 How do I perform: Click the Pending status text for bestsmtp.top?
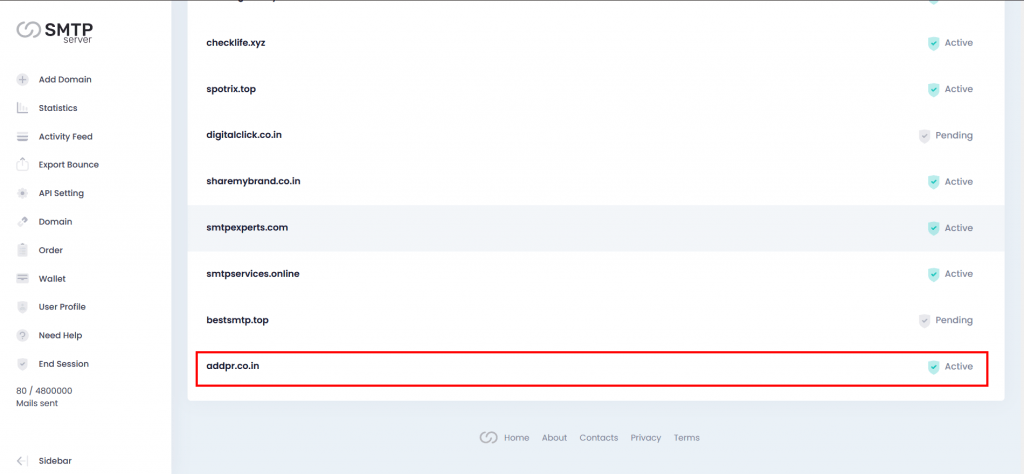pos(954,321)
